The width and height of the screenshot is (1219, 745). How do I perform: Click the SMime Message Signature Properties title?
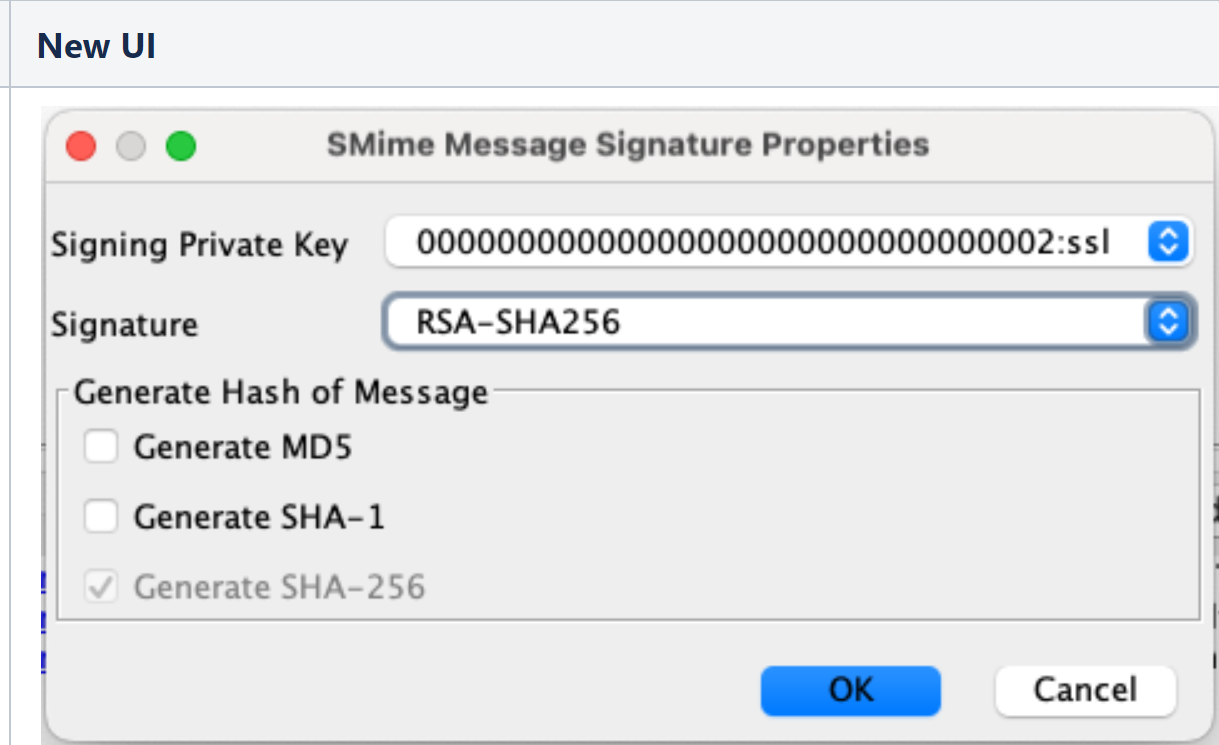point(628,145)
